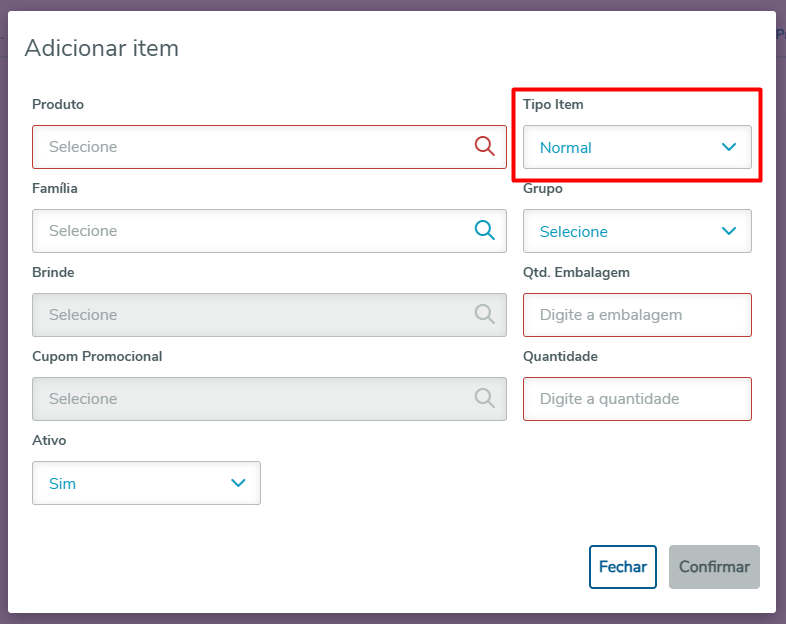Click the Produto search magnifier icon
This screenshot has width=786, height=624.
click(x=485, y=146)
